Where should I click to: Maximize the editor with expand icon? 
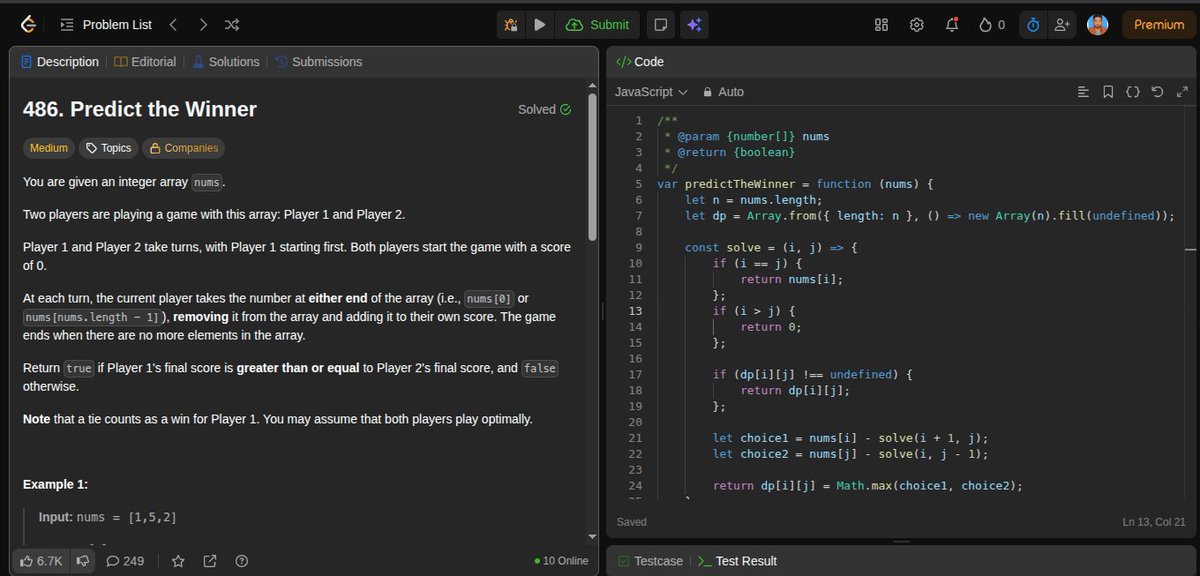pyautogui.click(x=1183, y=92)
